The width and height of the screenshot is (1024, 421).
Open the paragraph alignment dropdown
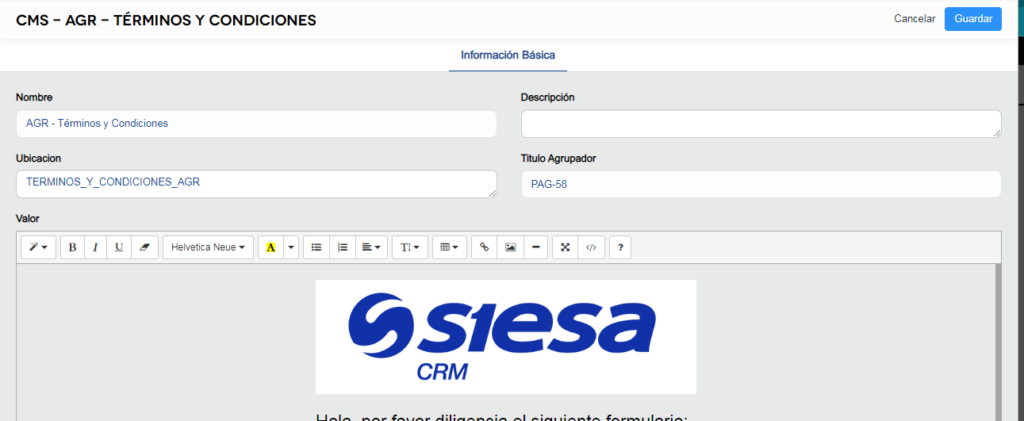[x=372, y=247]
